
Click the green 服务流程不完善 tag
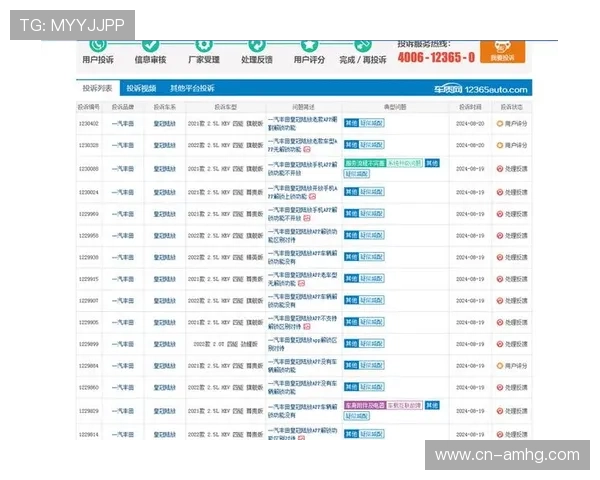365,163
